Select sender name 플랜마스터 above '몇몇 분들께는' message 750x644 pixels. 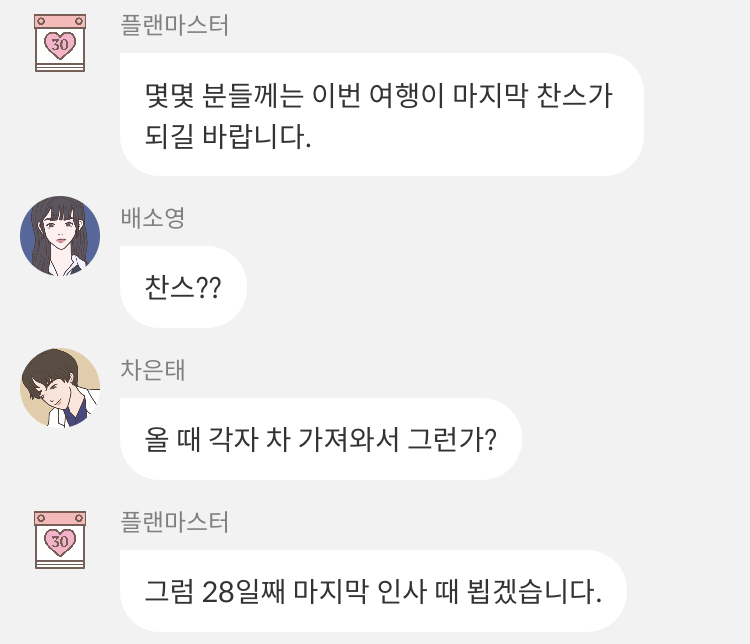click(175, 25)
